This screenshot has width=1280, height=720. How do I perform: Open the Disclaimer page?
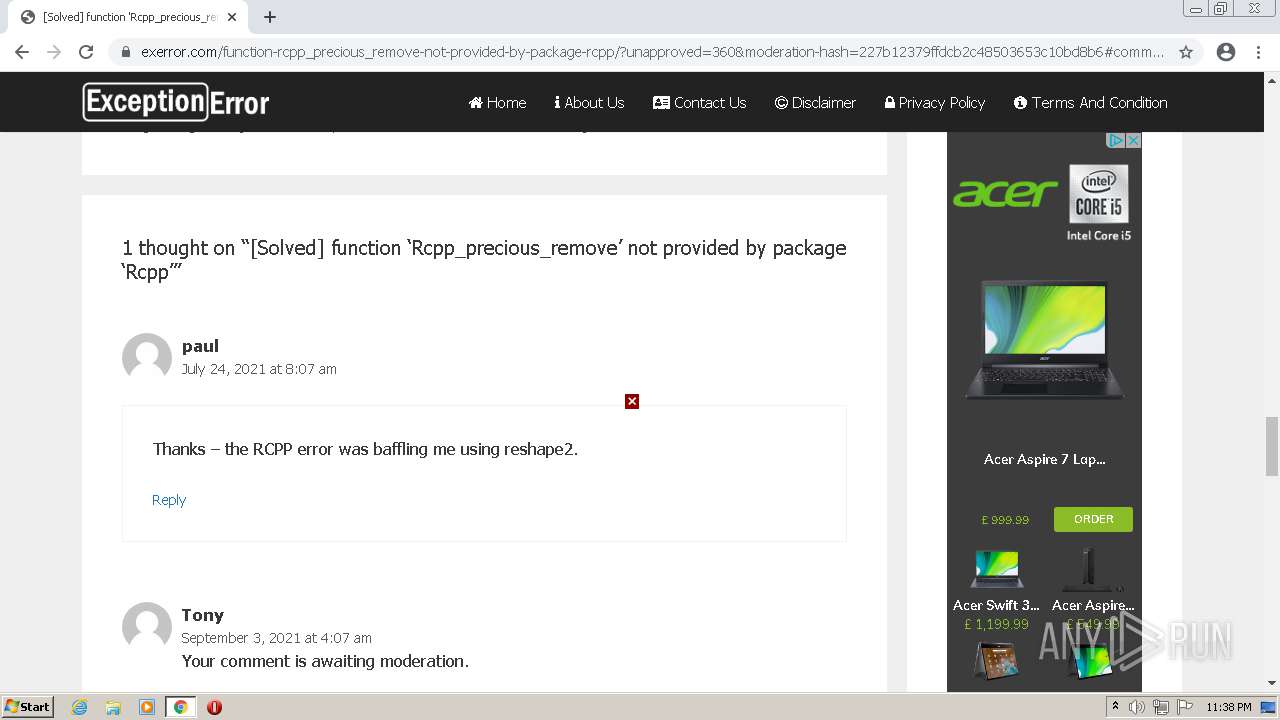(x=815, y=102)
